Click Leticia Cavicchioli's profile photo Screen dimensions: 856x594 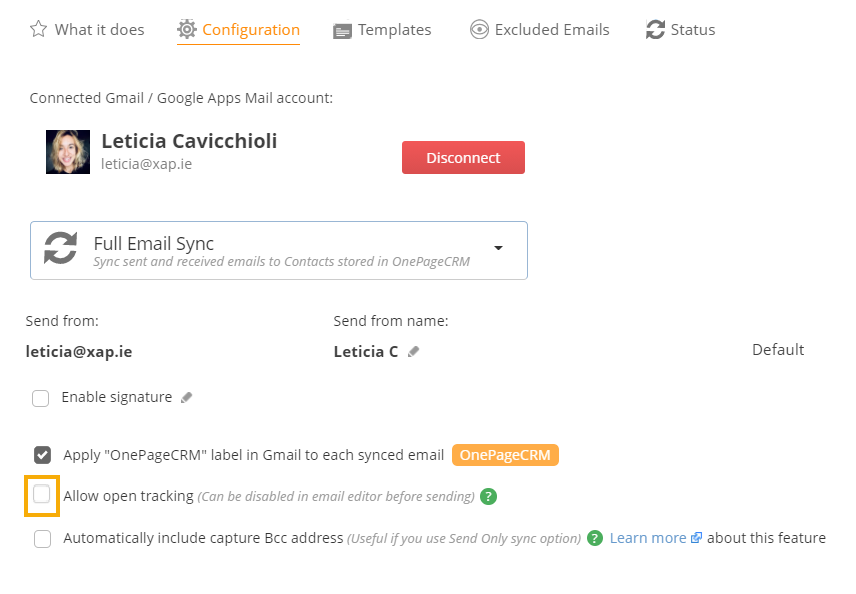point(68,152)
